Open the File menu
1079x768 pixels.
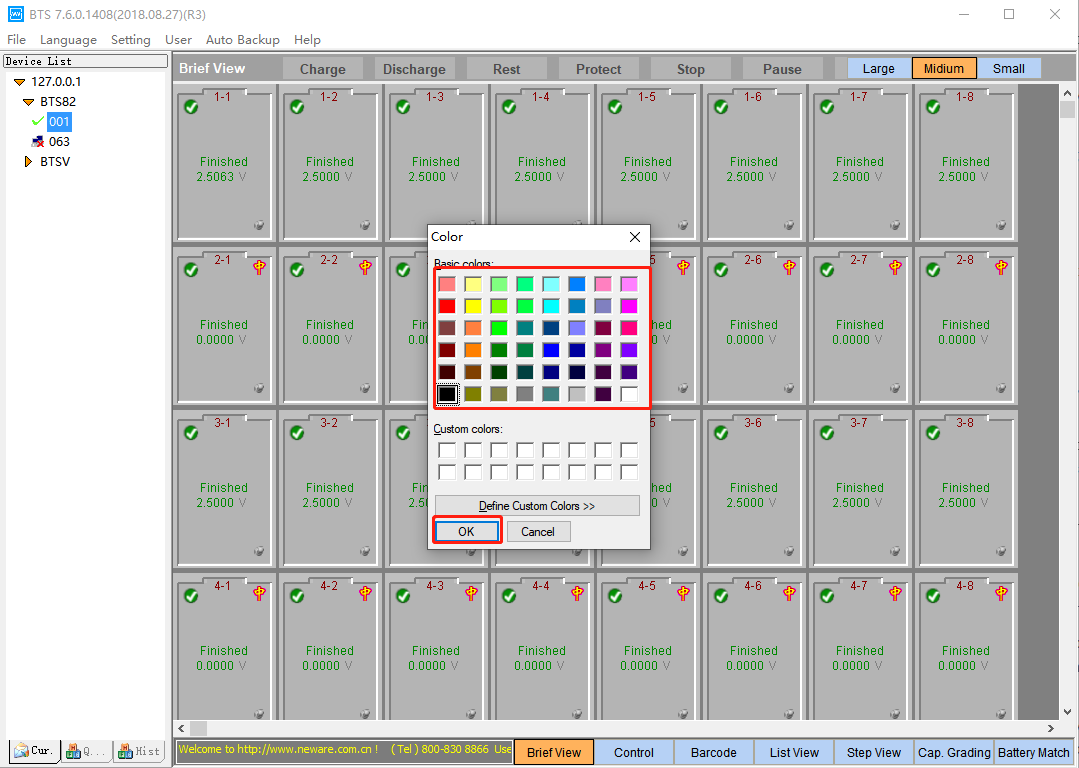click(x=17, y=40)
